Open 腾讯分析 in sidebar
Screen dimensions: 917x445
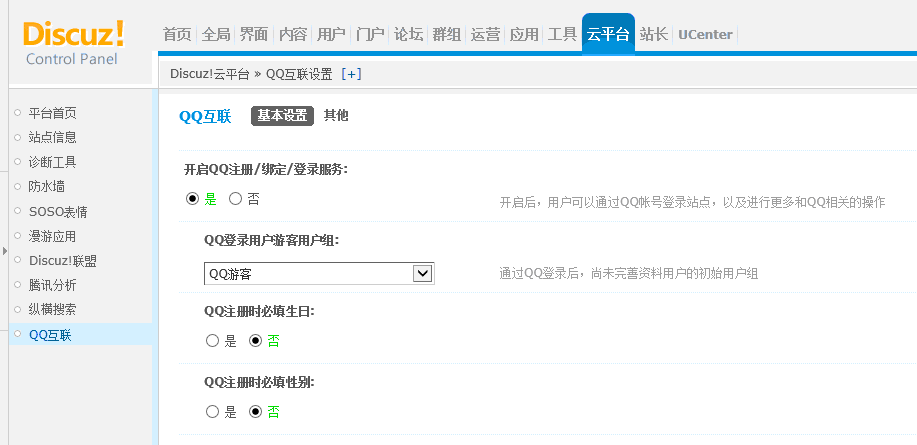click(x=53, y=285)
